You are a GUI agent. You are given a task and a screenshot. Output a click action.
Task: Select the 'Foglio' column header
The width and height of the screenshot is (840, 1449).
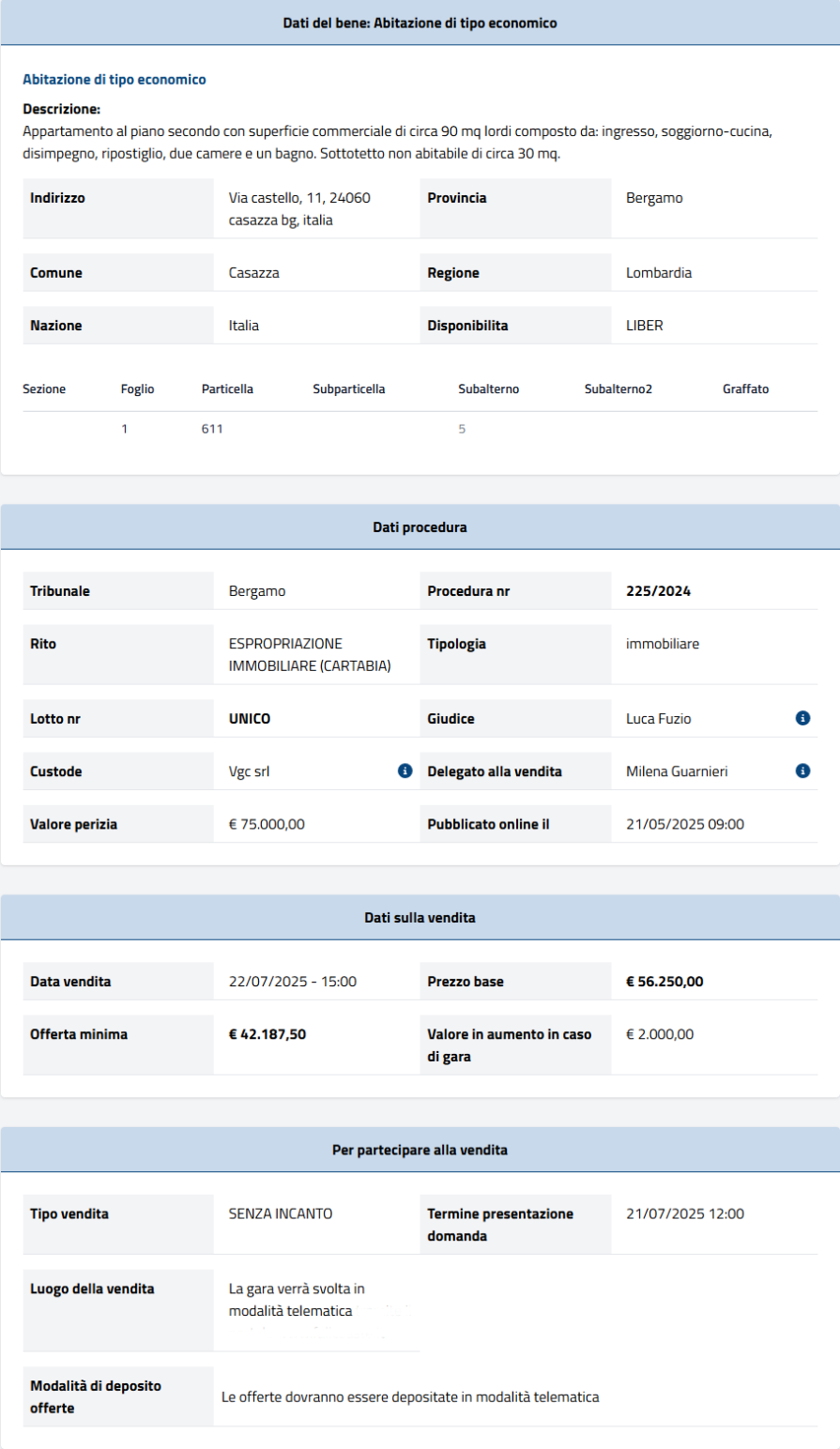click(x=138, y=389)
